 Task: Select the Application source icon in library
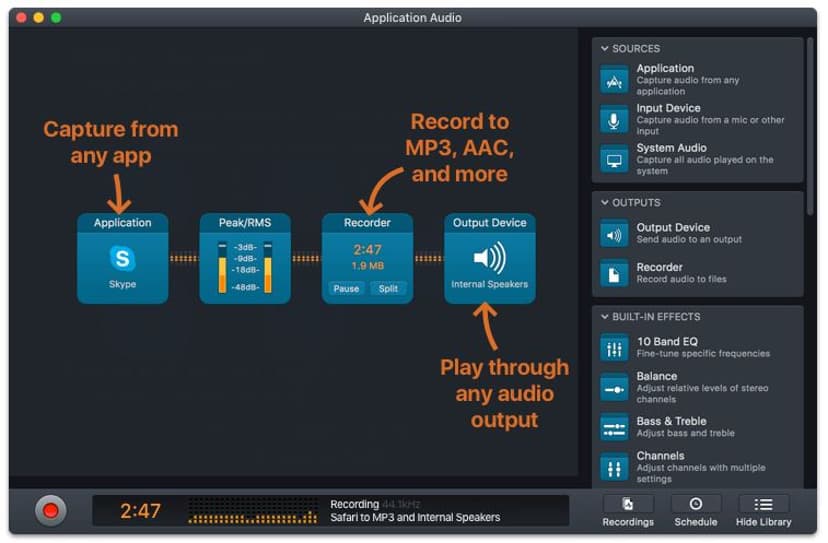614,80
